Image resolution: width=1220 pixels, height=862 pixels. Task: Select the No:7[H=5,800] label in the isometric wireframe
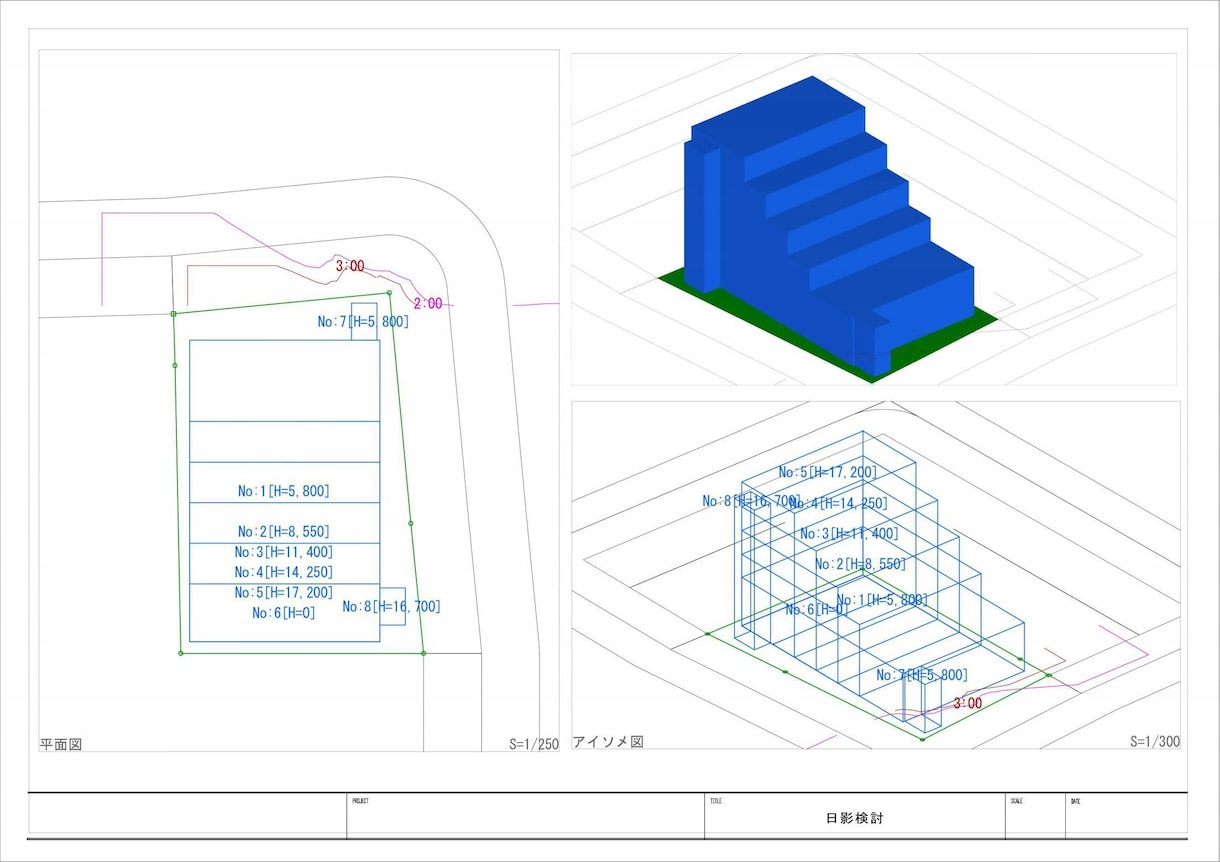point(922,675)
